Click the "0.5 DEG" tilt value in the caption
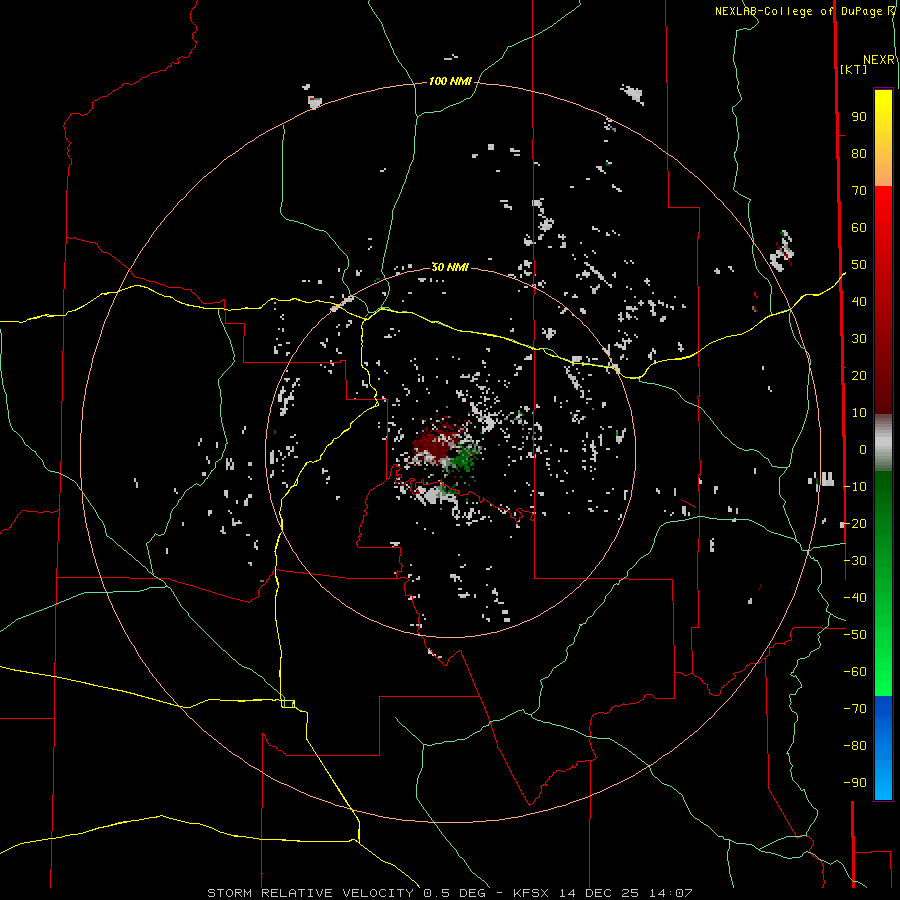Viewport: 900px width, 900px height. 455,893
